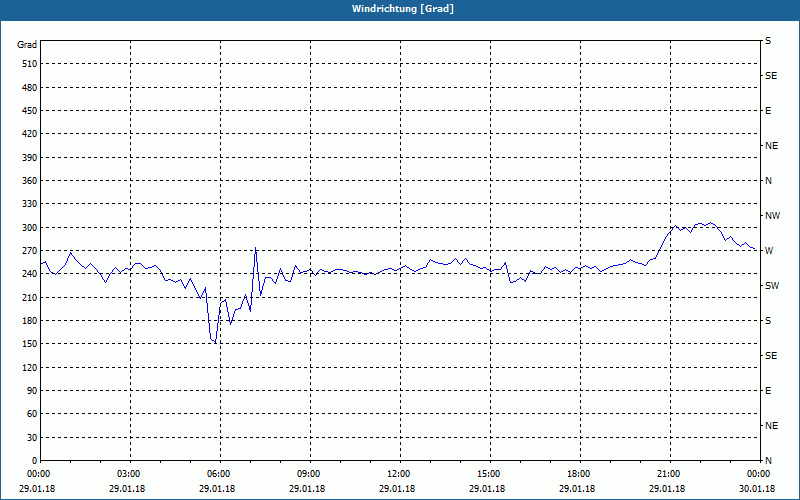The height and width of the screenshot is (500, 800).
Task: Select the 18:00 time axis label
Action: [x=579, y=474]
